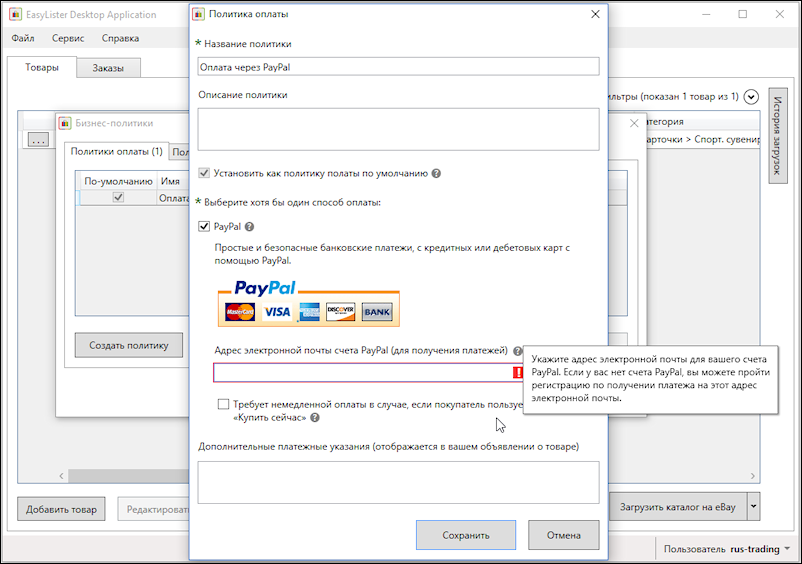Click app icon in Политика оплаты dialog title
802x564 pixels.
click(x=198, y=14)
